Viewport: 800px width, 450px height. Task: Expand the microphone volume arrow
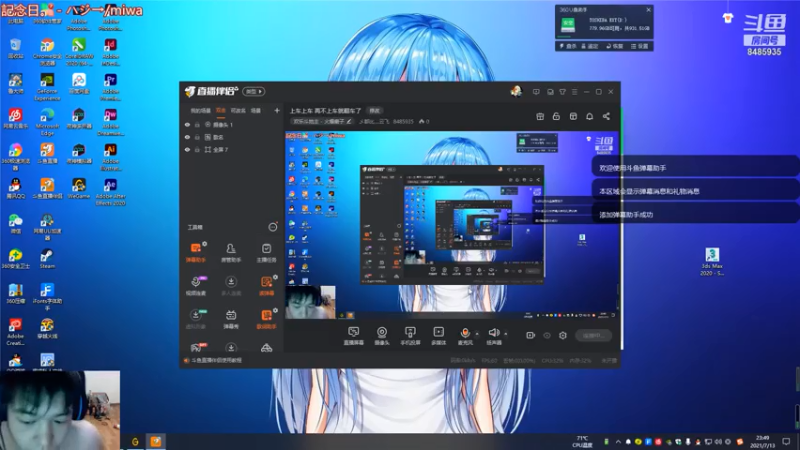coord(477,334)
